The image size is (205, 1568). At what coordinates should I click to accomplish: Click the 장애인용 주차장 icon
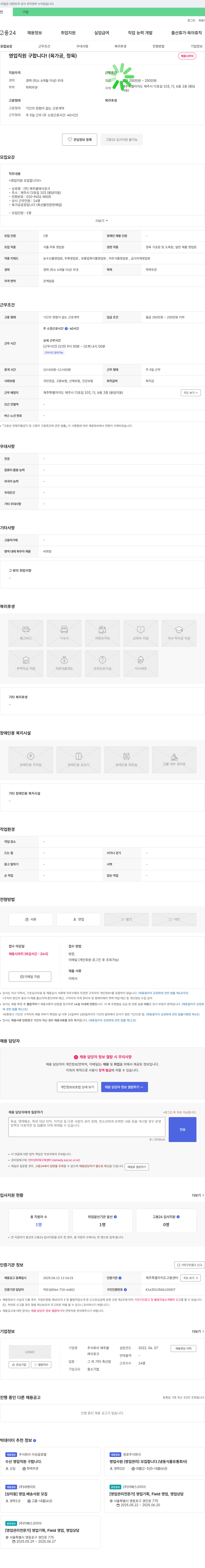31,760
